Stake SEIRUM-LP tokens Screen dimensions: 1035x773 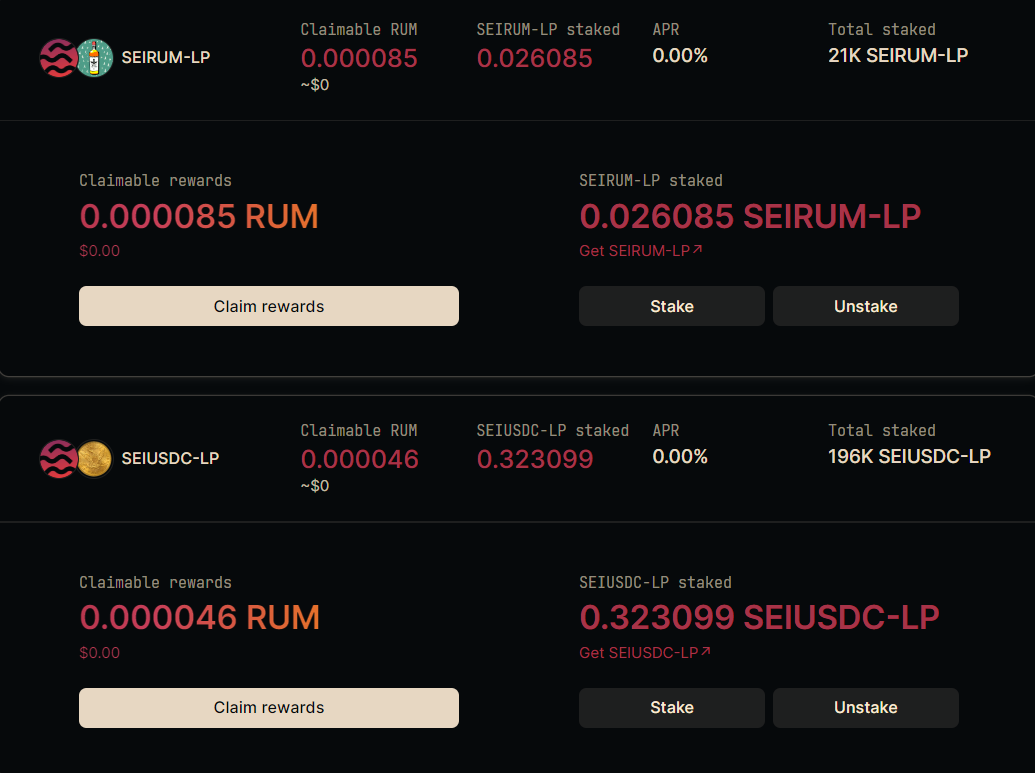click(671, 306)
